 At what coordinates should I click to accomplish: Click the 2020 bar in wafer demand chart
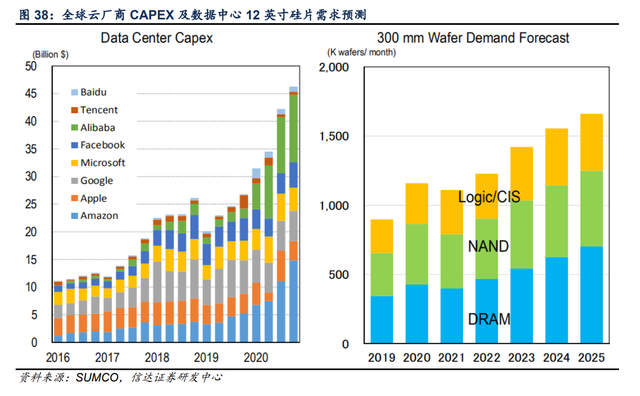pos(417,263)
